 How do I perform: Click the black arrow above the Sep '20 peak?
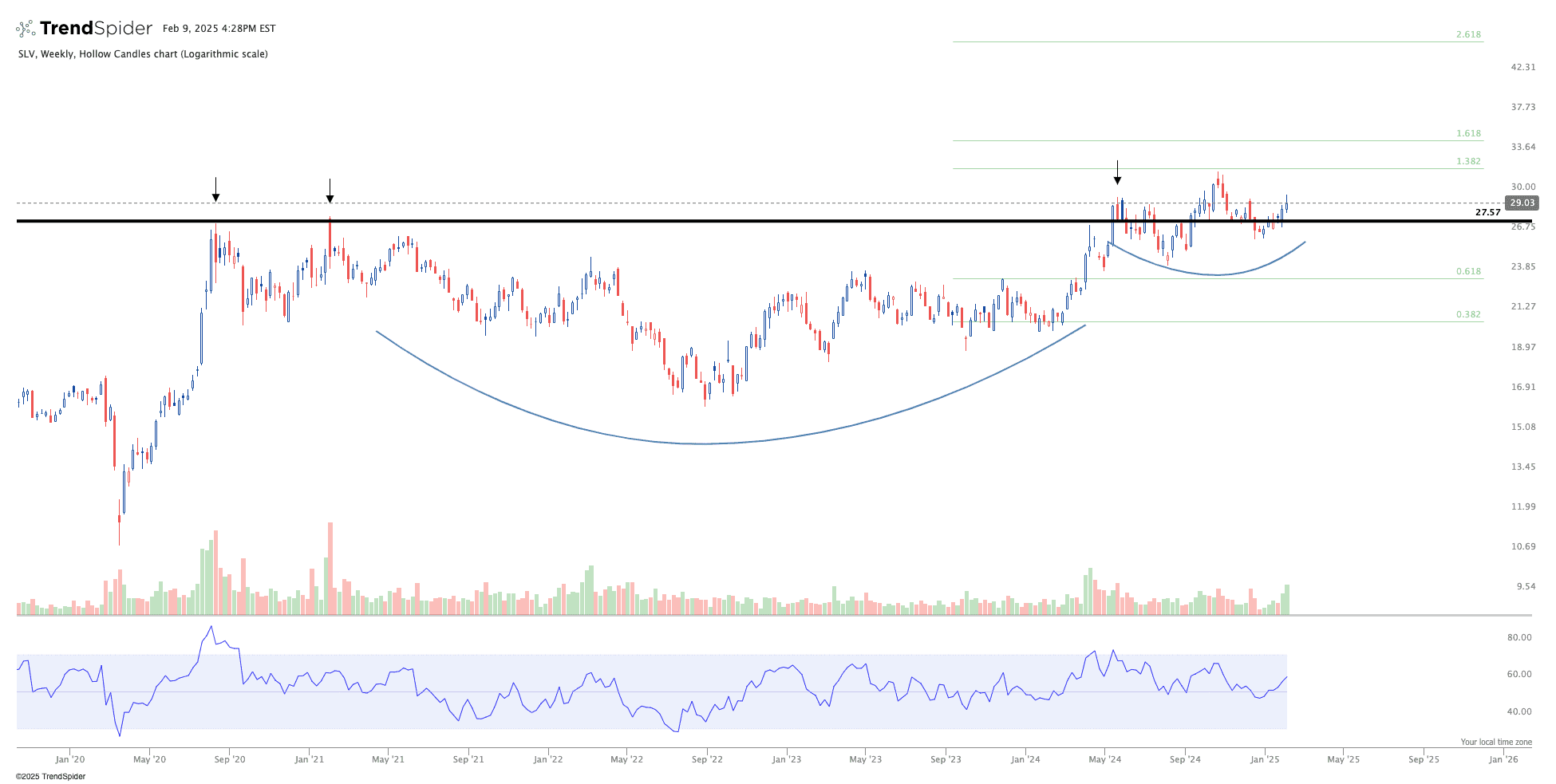pos(215,190)
